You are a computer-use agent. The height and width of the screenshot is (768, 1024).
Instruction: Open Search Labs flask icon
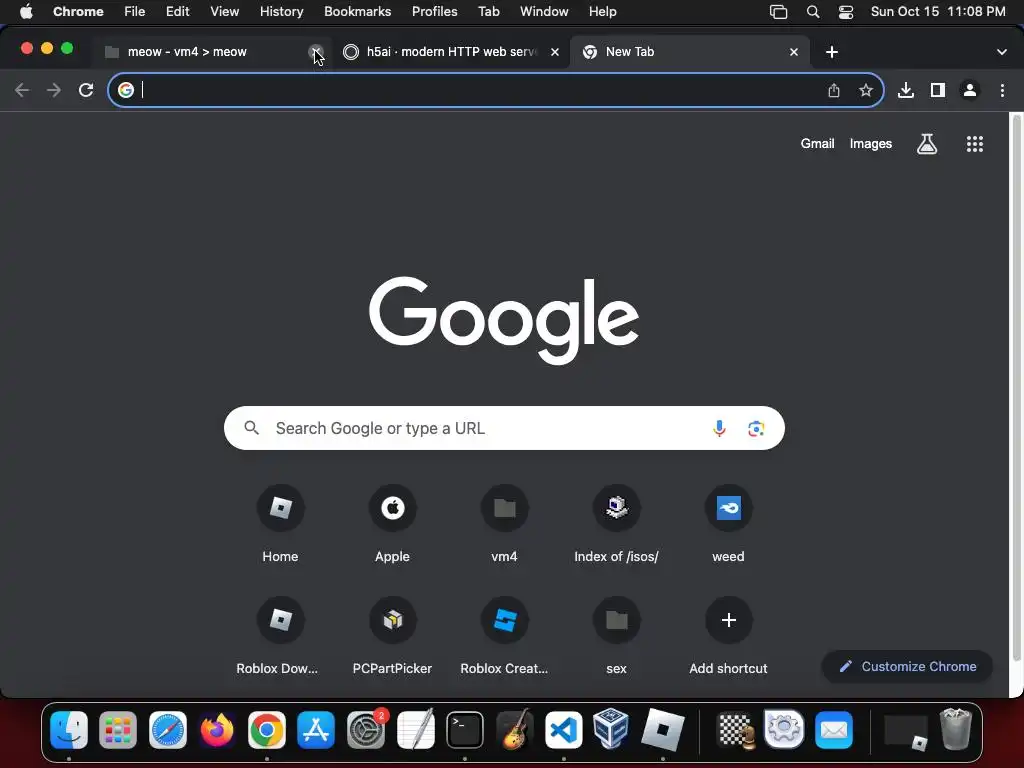pos(927,144)
